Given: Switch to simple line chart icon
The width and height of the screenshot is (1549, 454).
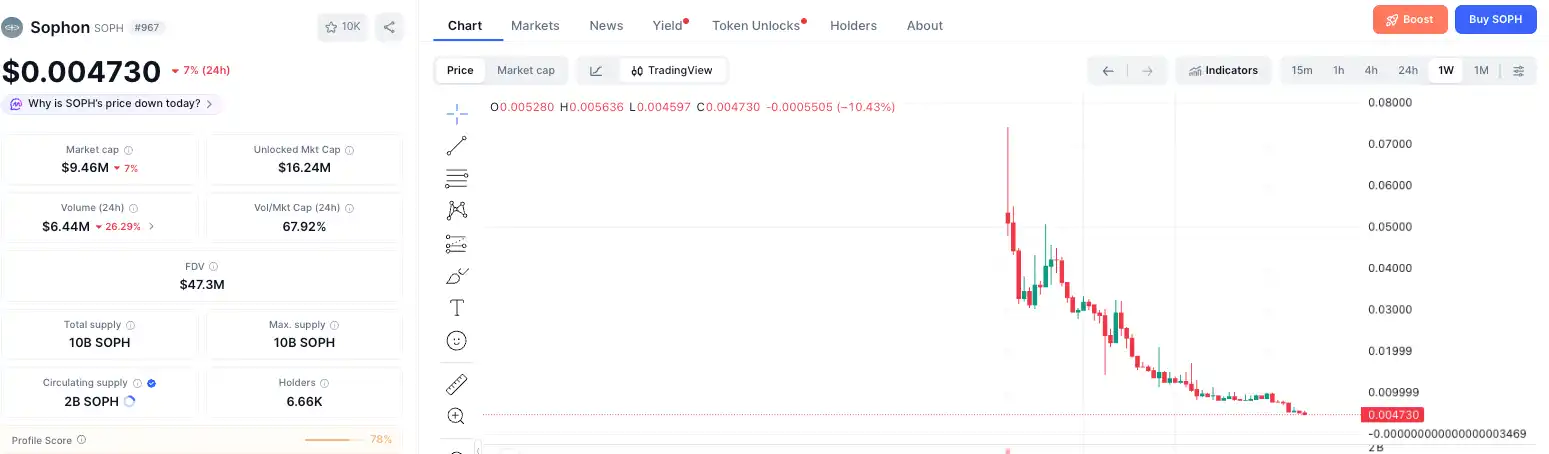Looking at the screenshot, I should 597,70.
